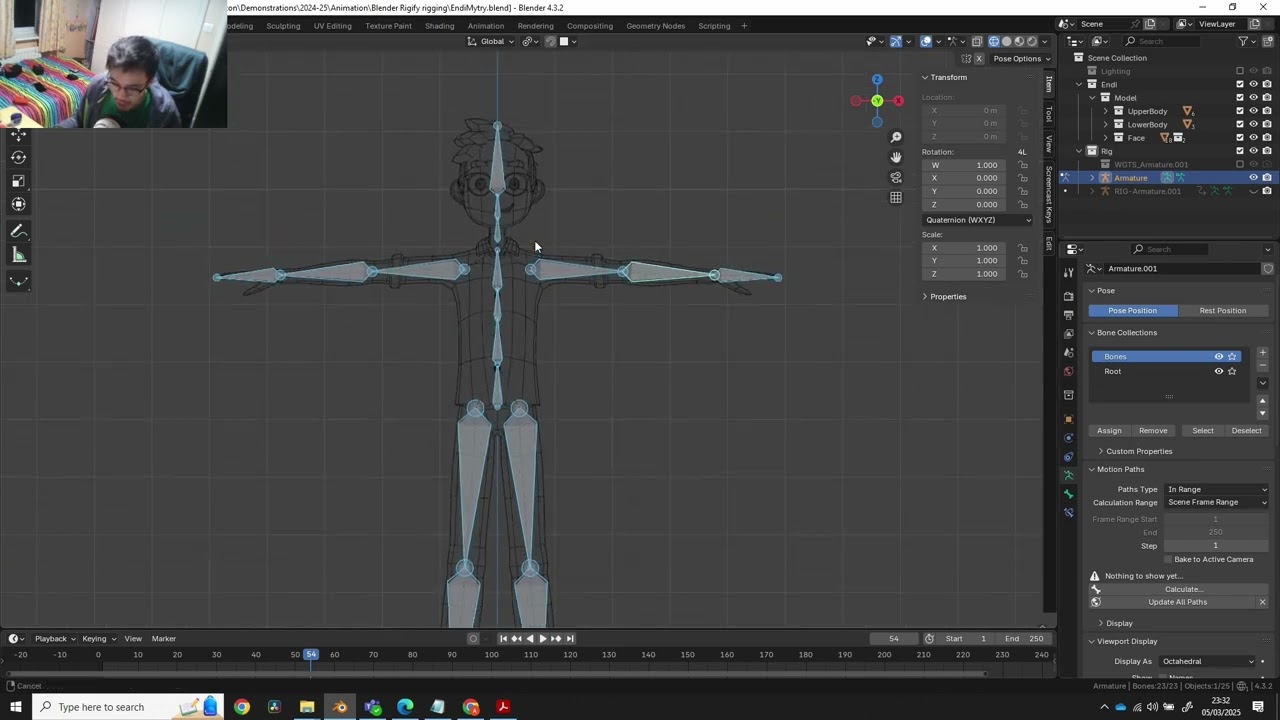Select the Transform tool in viewport toolbar
This screenshot has width=1280, height=720.
pos(18,204)
